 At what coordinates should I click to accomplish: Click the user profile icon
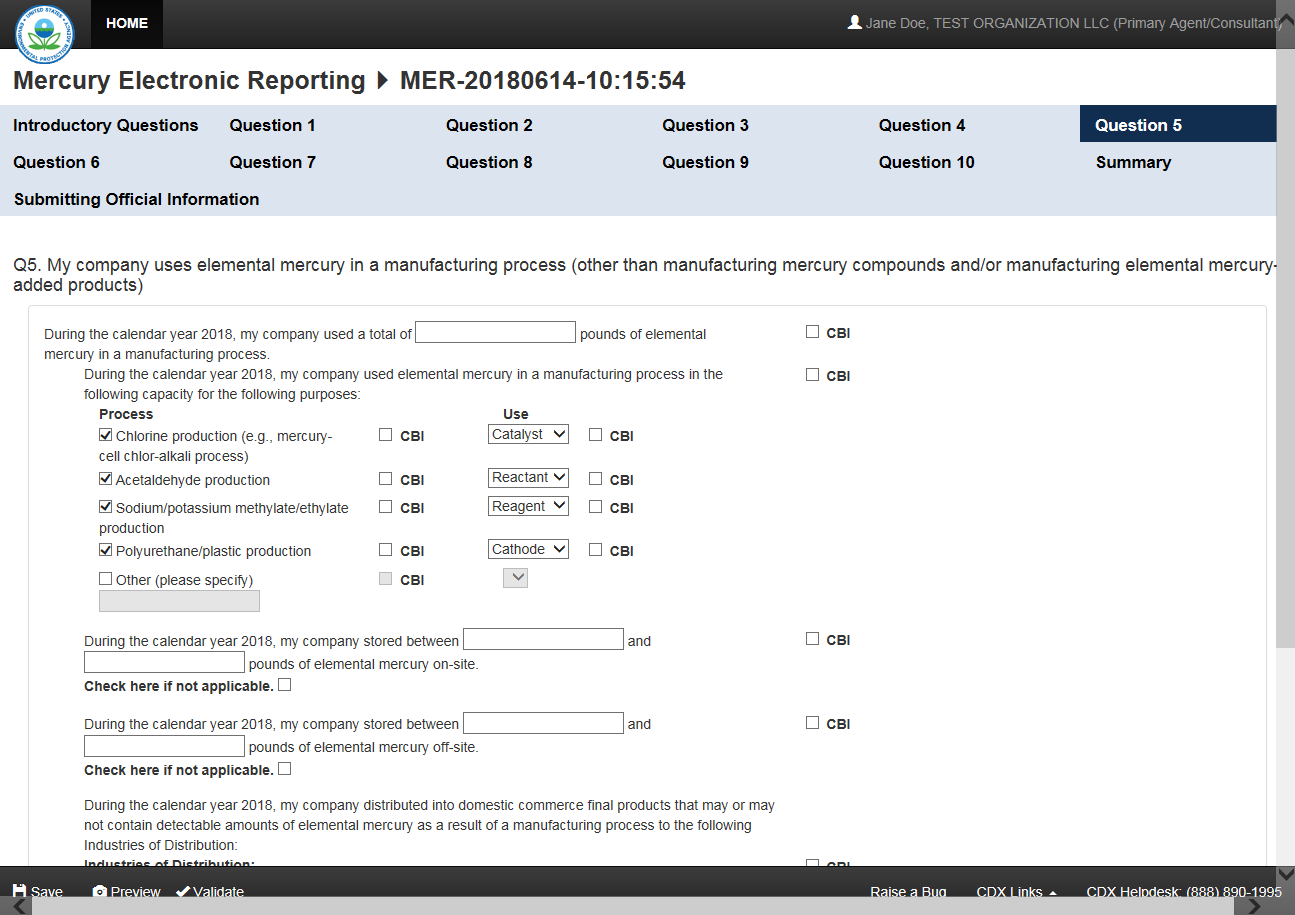(x=854, y=22)
